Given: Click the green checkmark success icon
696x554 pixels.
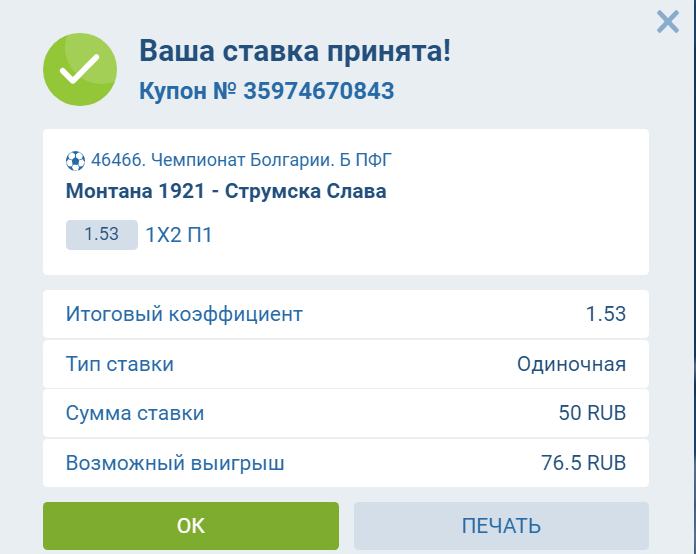Looking at the screenshot, I should coord(79,69).
